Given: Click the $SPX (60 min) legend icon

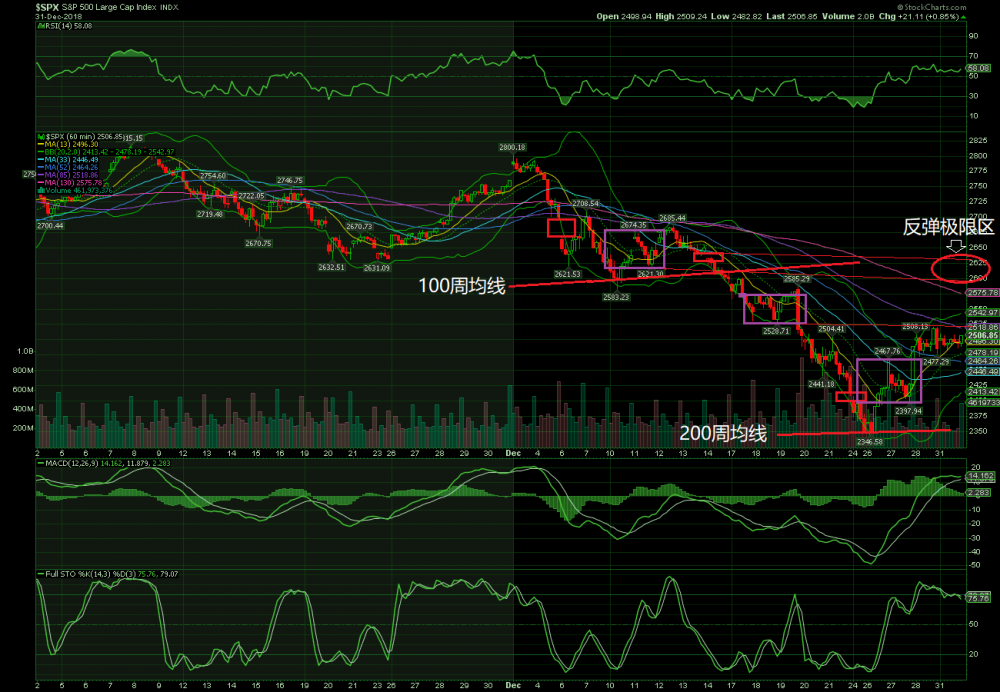Looking at the screenshot, I should (39, 135).
